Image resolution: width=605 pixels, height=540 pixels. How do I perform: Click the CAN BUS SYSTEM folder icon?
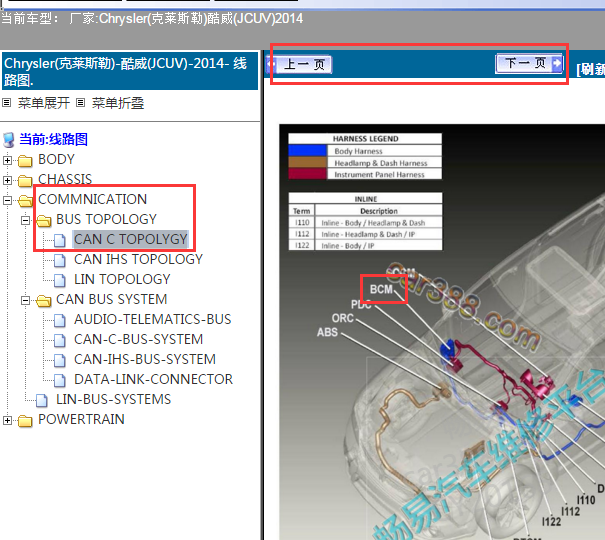pyautogui.click(x=44, y=300)
